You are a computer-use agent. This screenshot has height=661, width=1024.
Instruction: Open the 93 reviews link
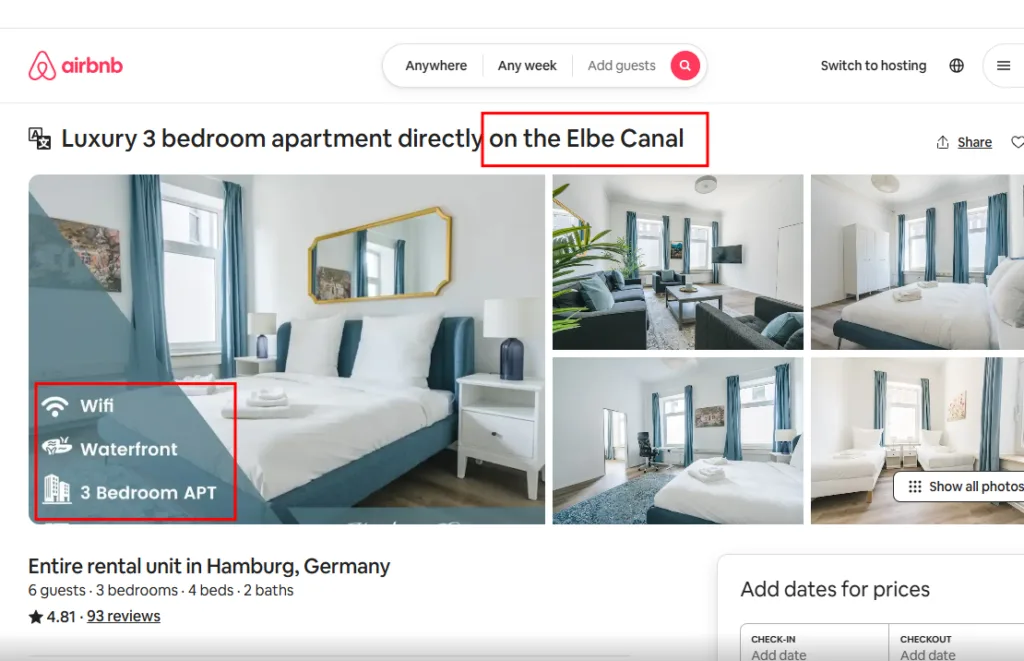coord(123,617)
